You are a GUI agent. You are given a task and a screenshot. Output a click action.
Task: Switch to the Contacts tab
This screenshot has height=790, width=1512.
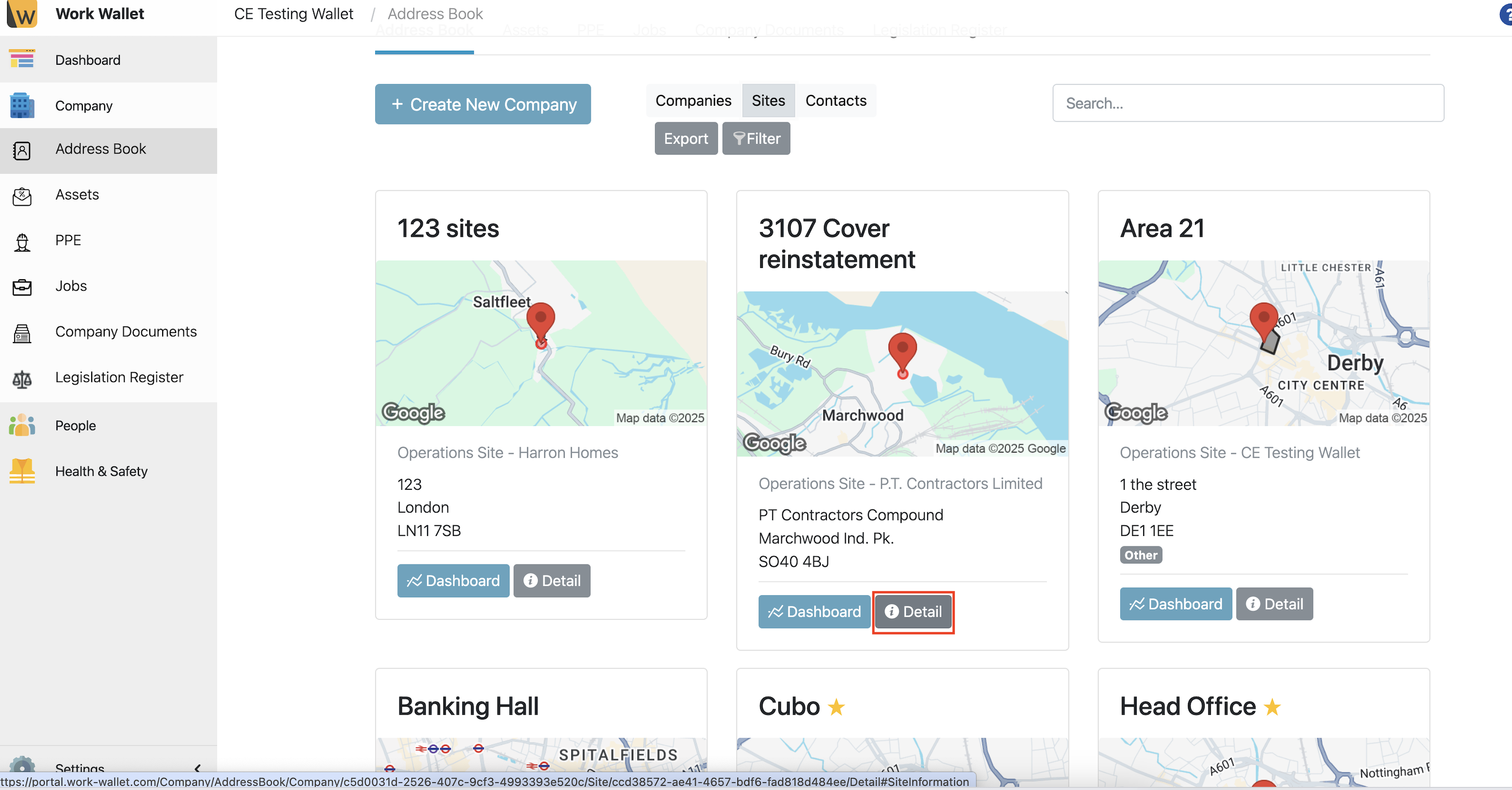click(835, 101)
